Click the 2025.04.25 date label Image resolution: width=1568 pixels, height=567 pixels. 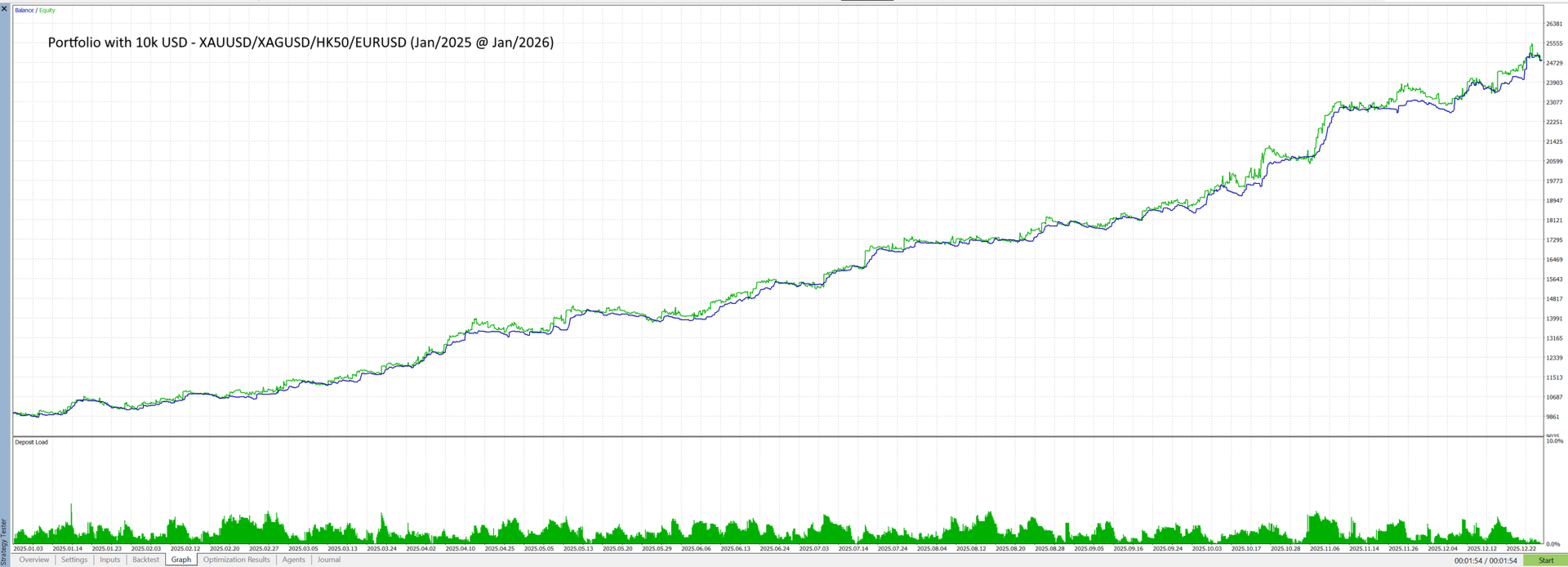click(x=500, y=549)
